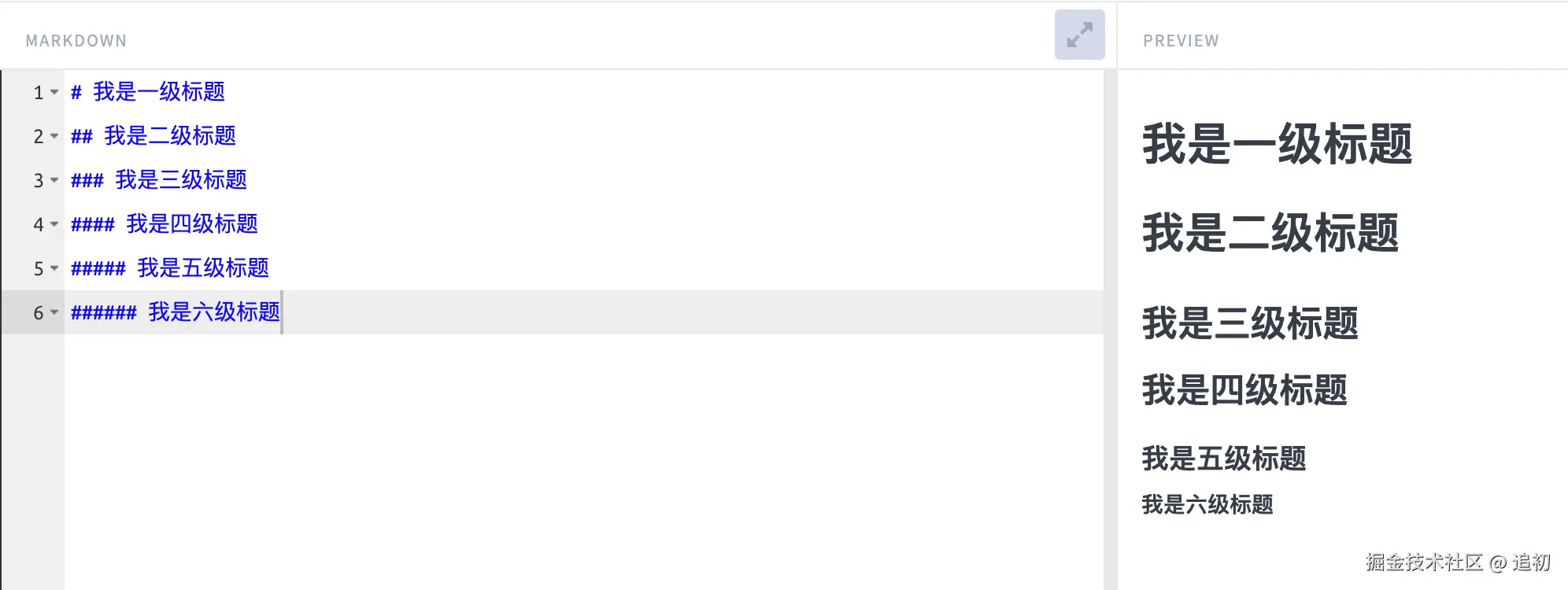The width and height of the screenshot is (1568, 590).
Task: Click empty editor area below line 6
Action: click(x=551, y=456)
